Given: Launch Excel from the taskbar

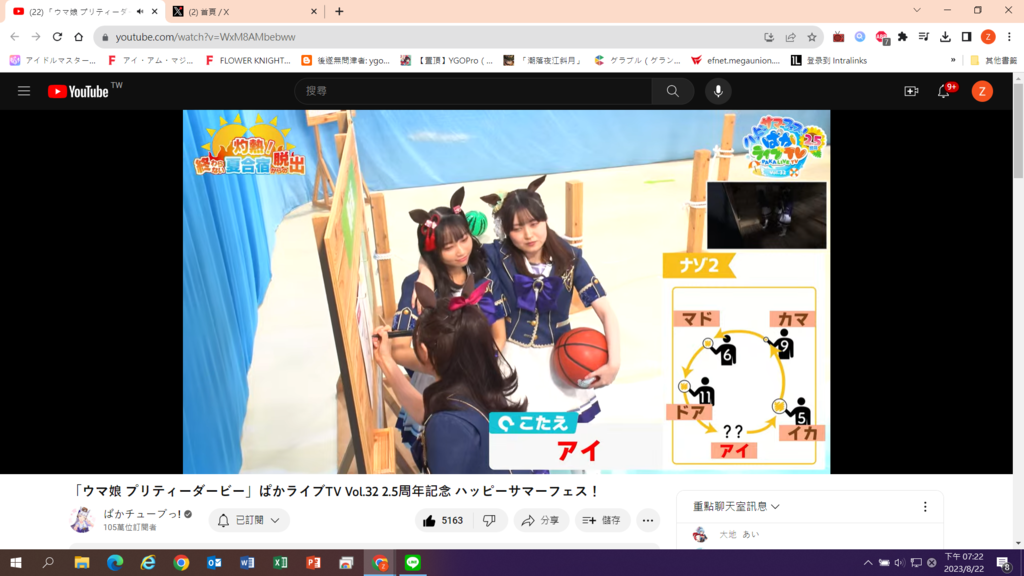Looking at the screenshot, I should (x=280, y=562).
